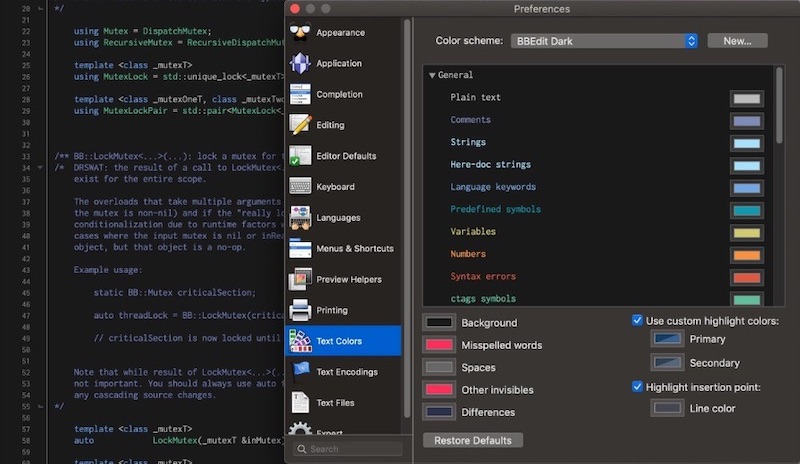
Task: Switch to Keyboard preferences label
Action: click(x=335, y=187)
